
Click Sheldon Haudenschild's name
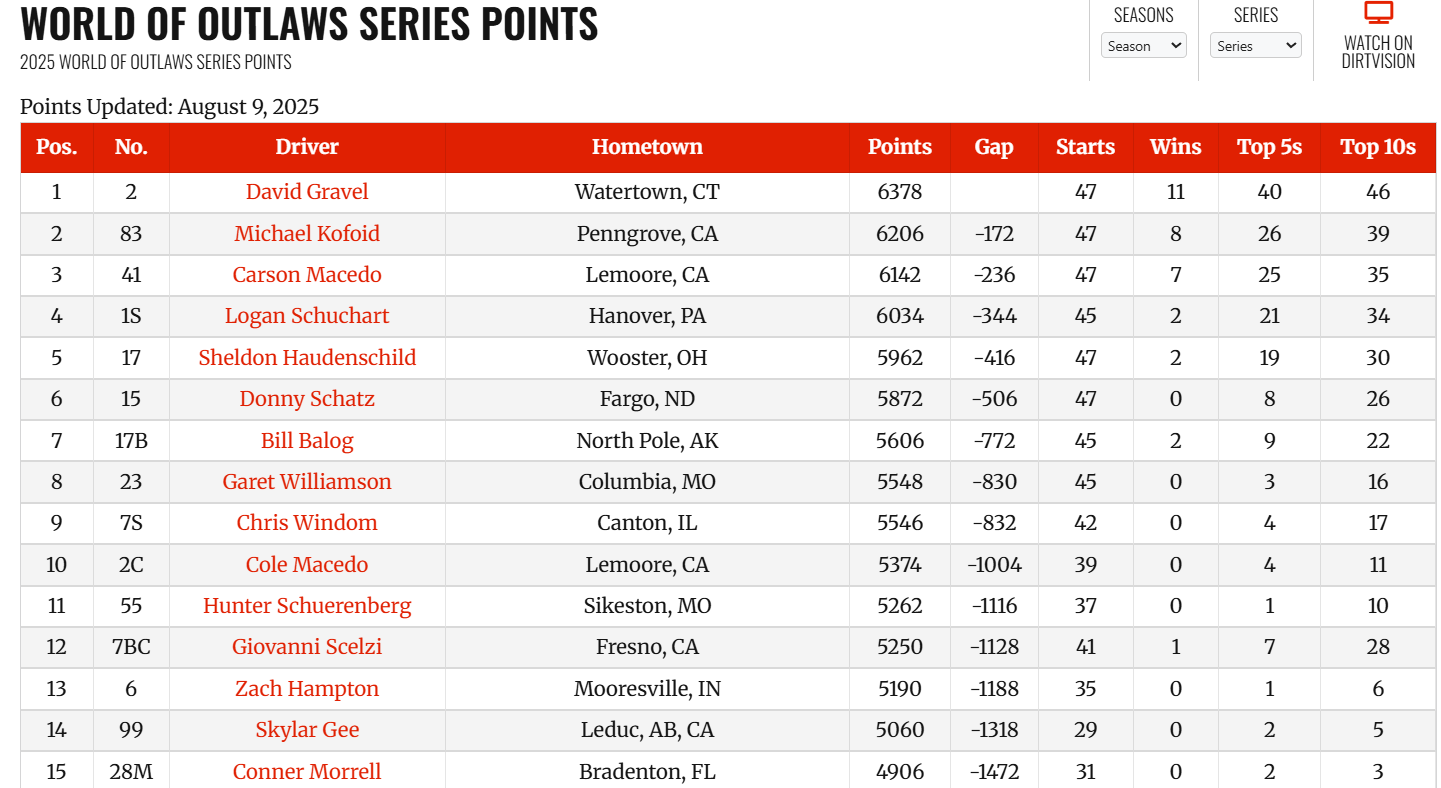click(x=307, y=358)
